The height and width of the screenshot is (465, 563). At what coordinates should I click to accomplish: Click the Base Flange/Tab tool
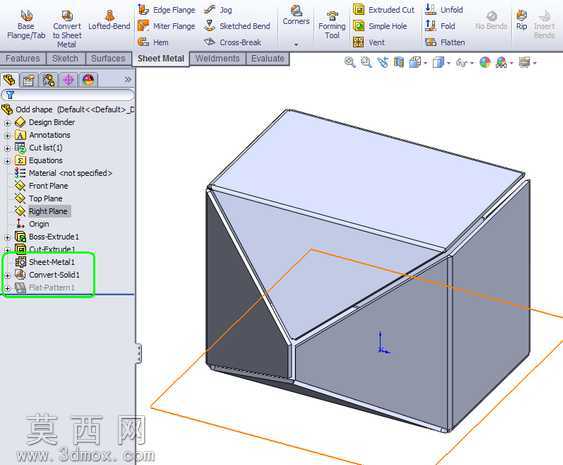[x=26, y=24]
